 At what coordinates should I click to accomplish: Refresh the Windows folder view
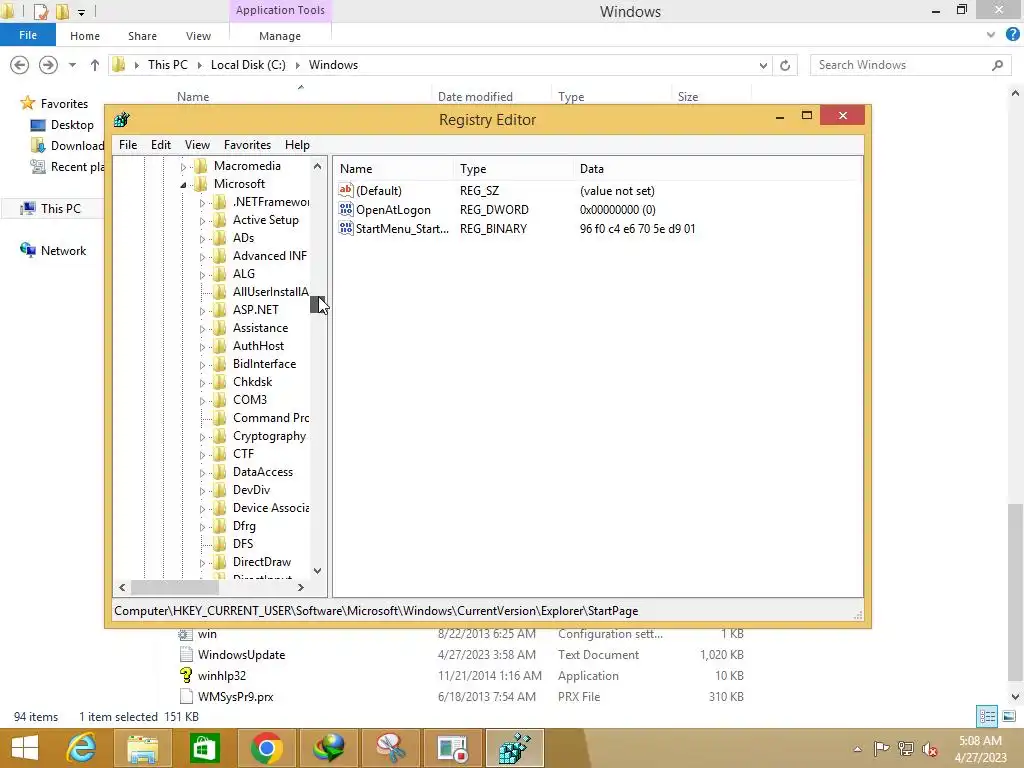[x=785, y=65]
